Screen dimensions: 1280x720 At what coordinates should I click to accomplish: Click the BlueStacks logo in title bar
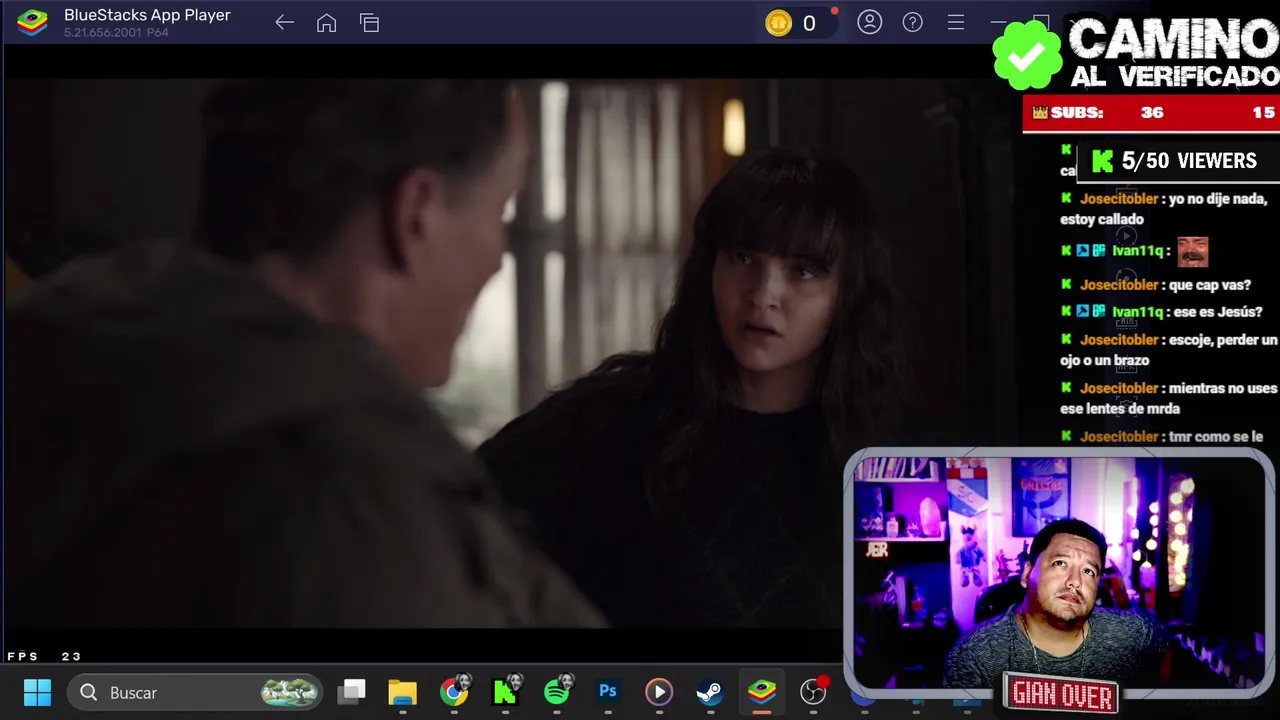(x=32, y=22)
